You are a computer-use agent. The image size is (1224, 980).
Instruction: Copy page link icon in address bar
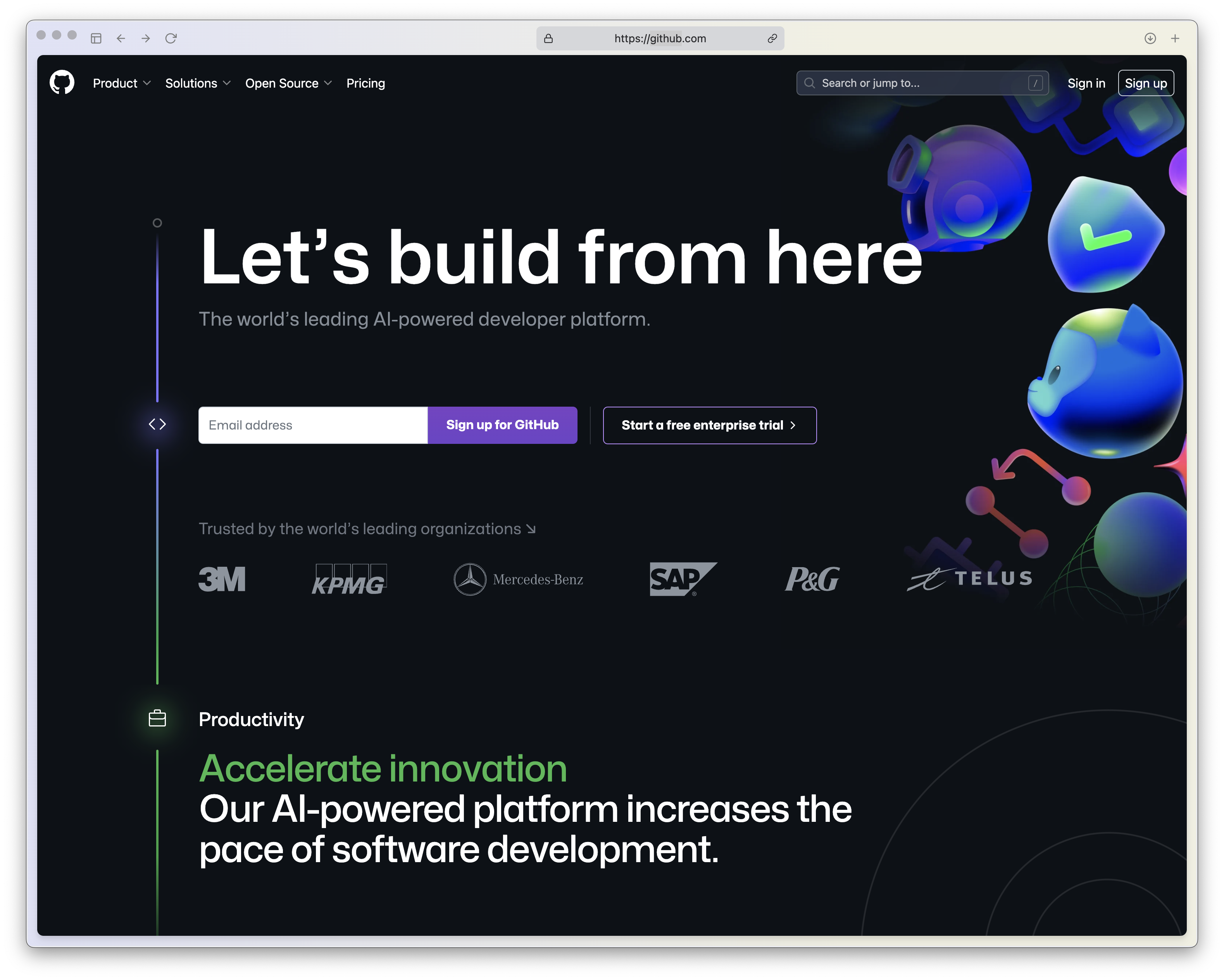coord(772,38)
